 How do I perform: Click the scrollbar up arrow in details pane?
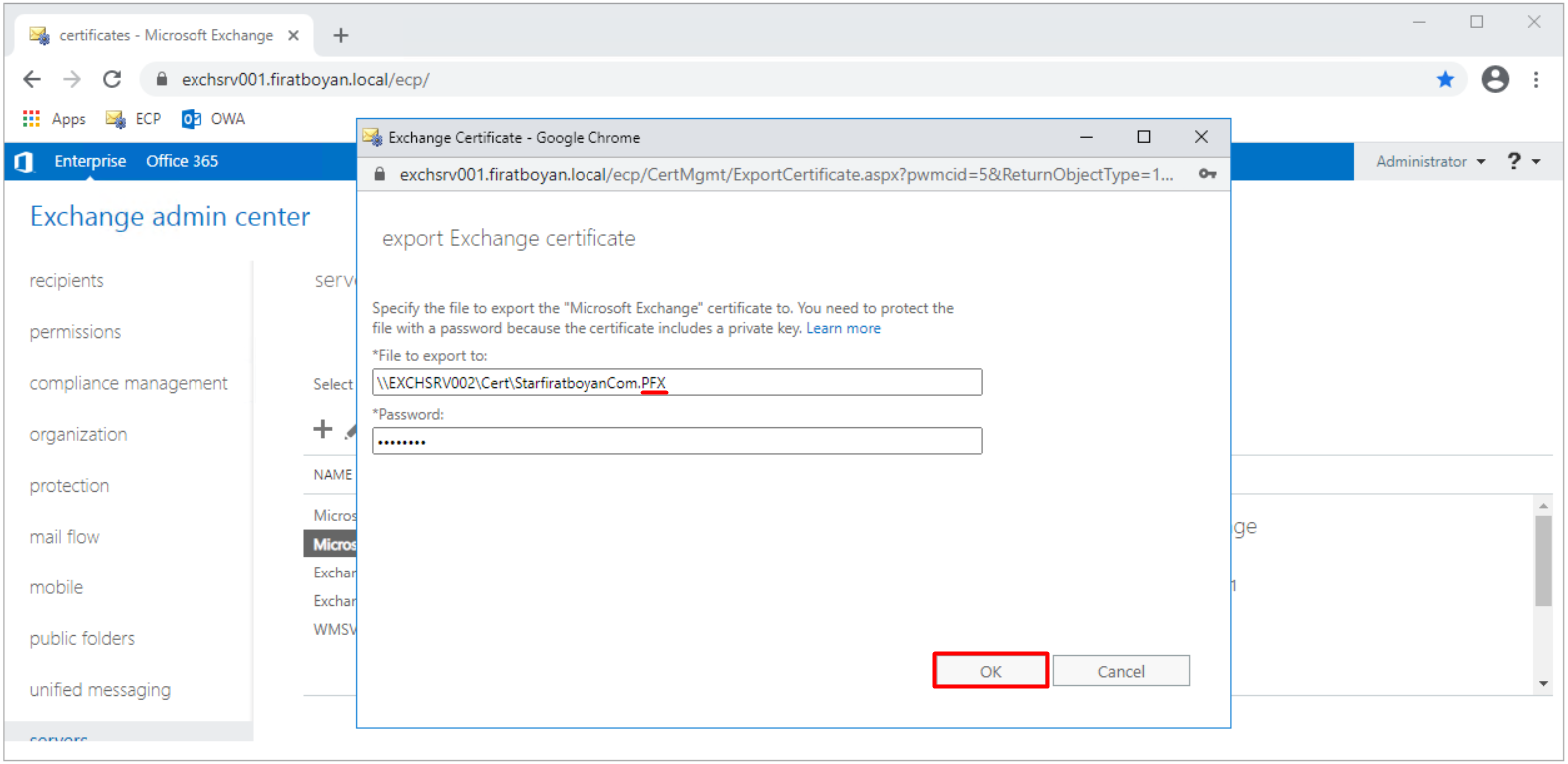(1543, 506)
